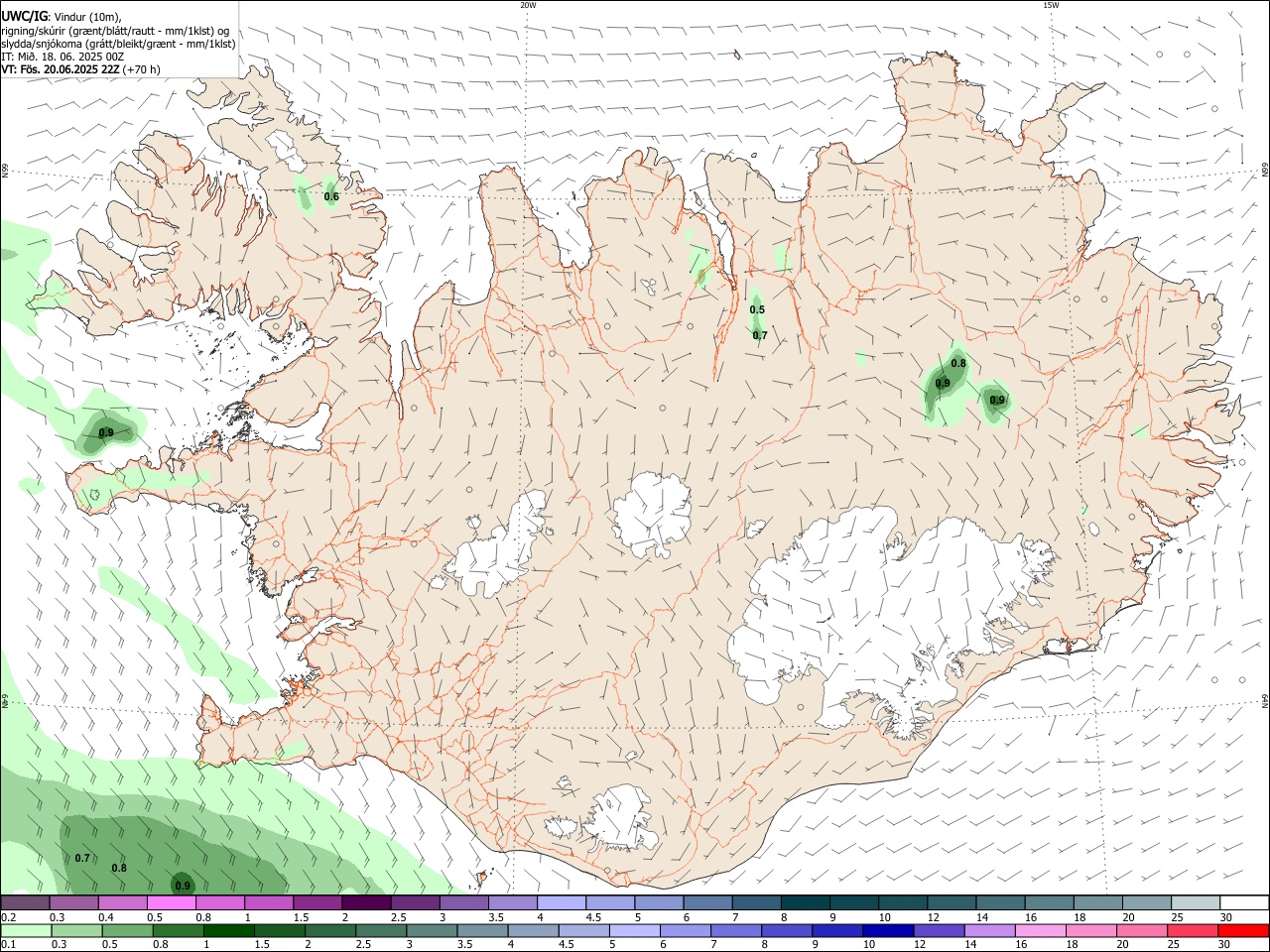
Task: Select the bright pink 0.5 sleet legend swatch
Action: pyautogui.click(x=171, y=903)
